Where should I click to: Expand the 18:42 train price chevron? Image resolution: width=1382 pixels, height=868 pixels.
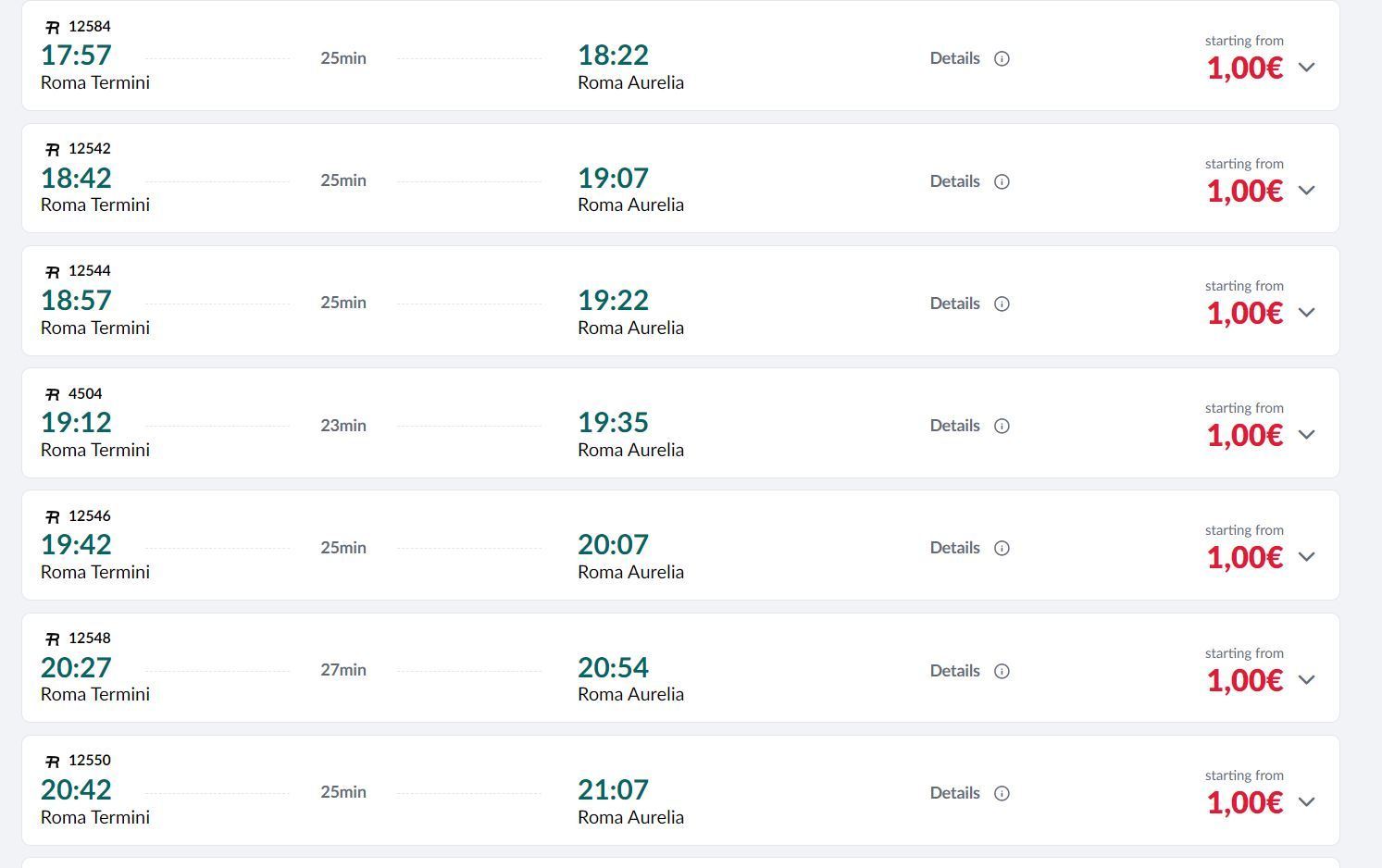1306,190
